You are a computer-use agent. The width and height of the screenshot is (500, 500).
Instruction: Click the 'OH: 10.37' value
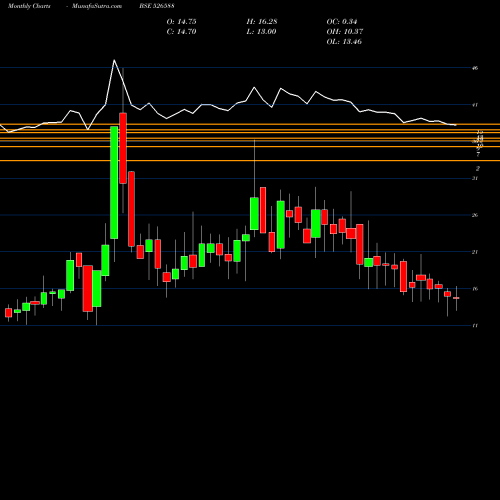click(x=345, y=32)
